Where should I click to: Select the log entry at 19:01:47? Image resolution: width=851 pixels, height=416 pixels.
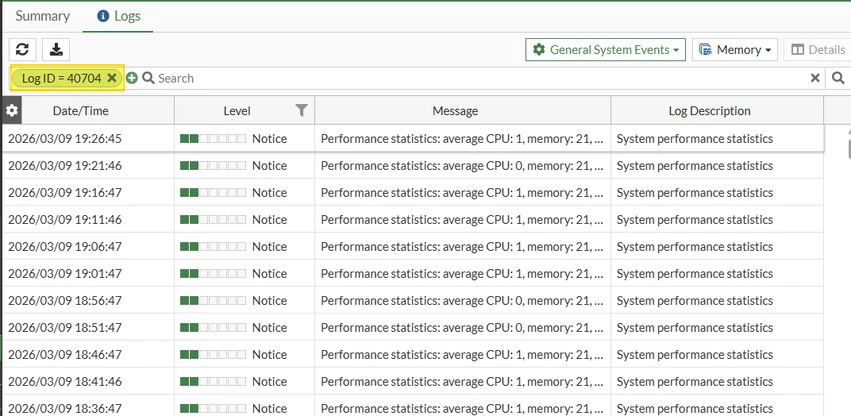click(x=413, y=273)
